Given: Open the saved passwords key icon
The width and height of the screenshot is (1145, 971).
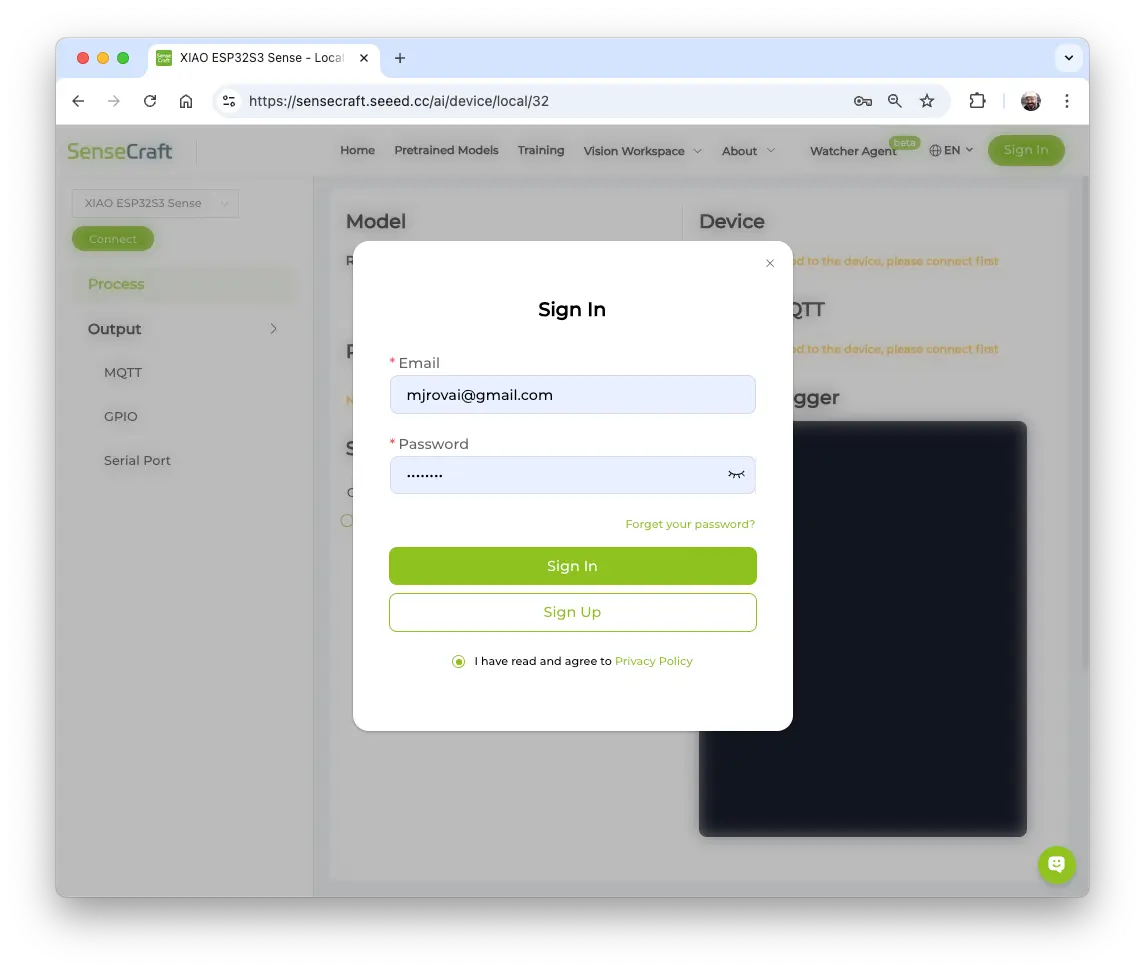Looking at the screenshot, I should [x=862, y=101].
